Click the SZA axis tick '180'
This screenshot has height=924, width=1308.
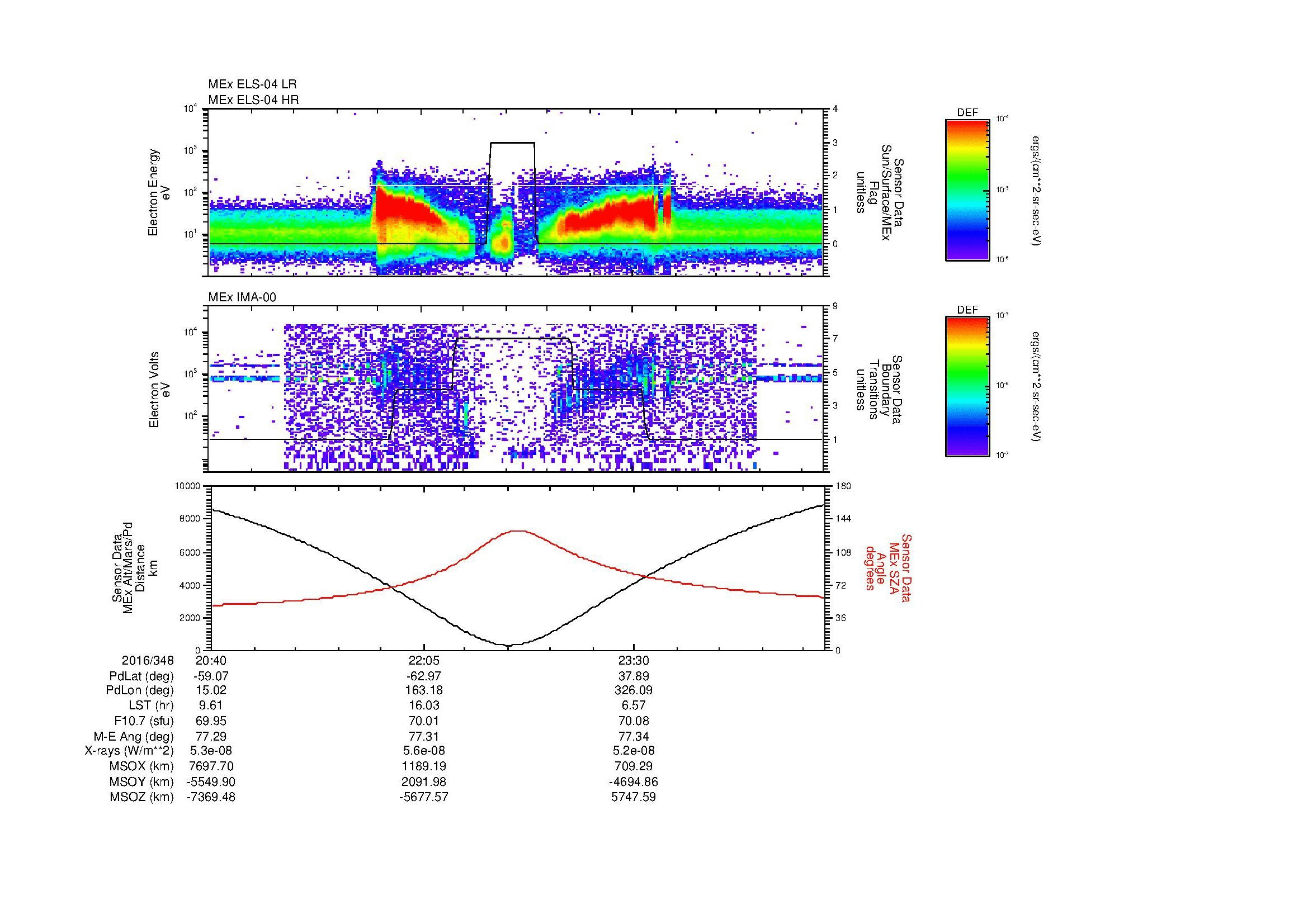click(x=844, y=486)
